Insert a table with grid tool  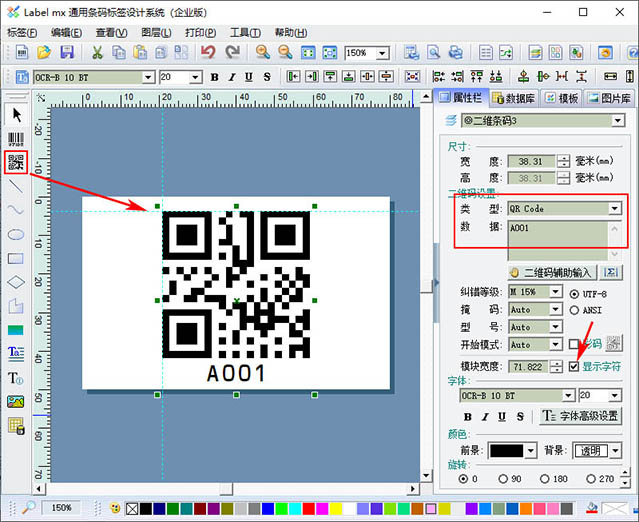pyautogui.click(x=16, y=426)
